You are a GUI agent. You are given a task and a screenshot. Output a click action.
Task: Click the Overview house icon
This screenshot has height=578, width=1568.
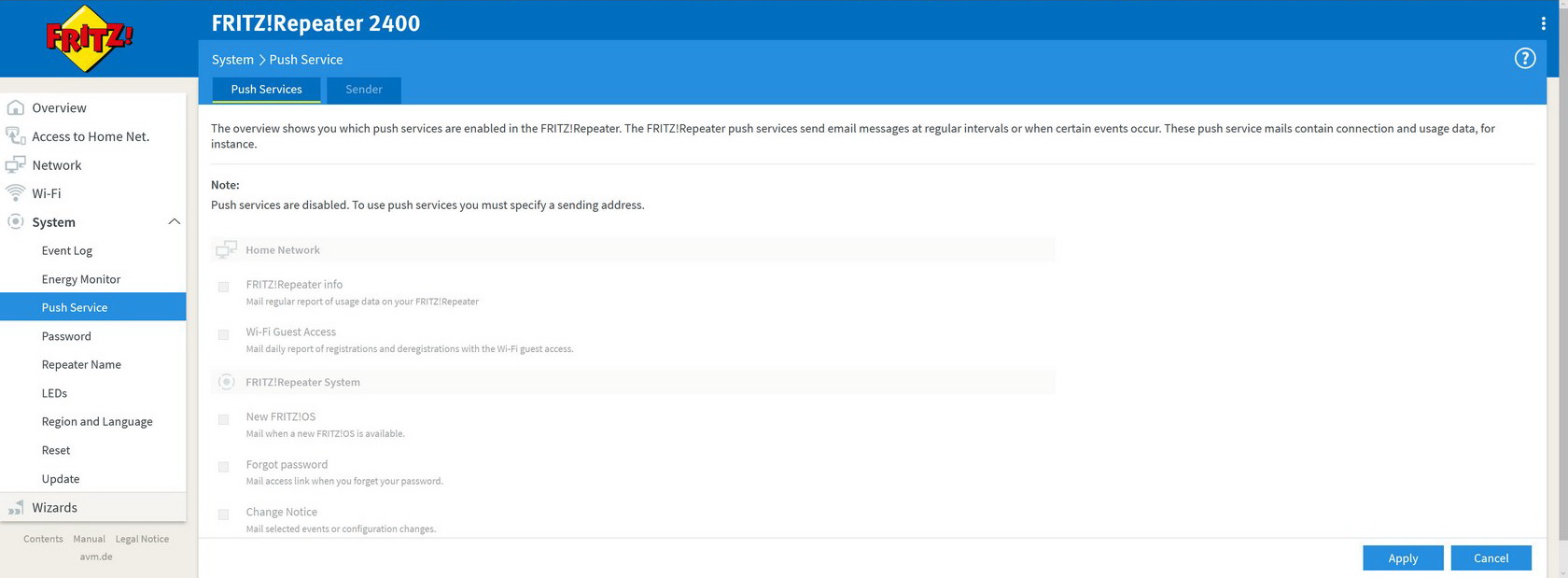click(x=15, y=107)
